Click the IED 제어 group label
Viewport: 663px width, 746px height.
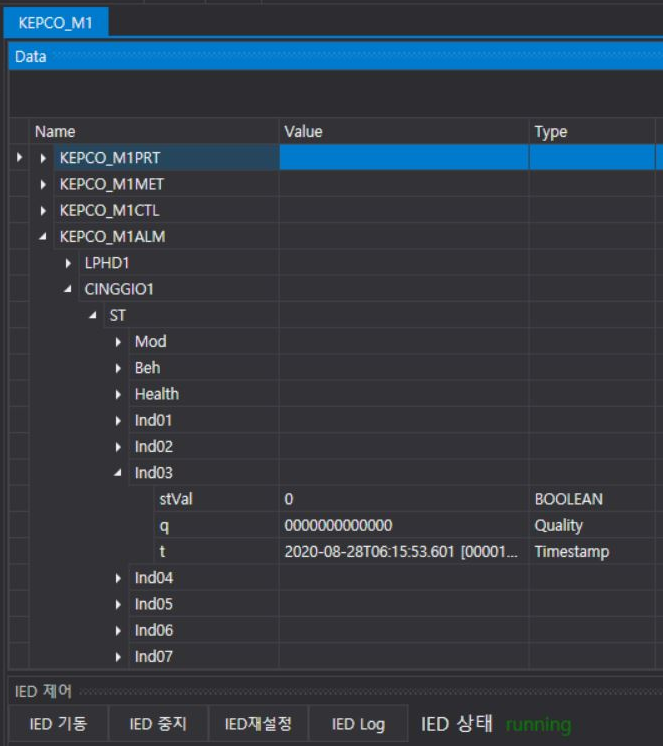click(43, 691)
